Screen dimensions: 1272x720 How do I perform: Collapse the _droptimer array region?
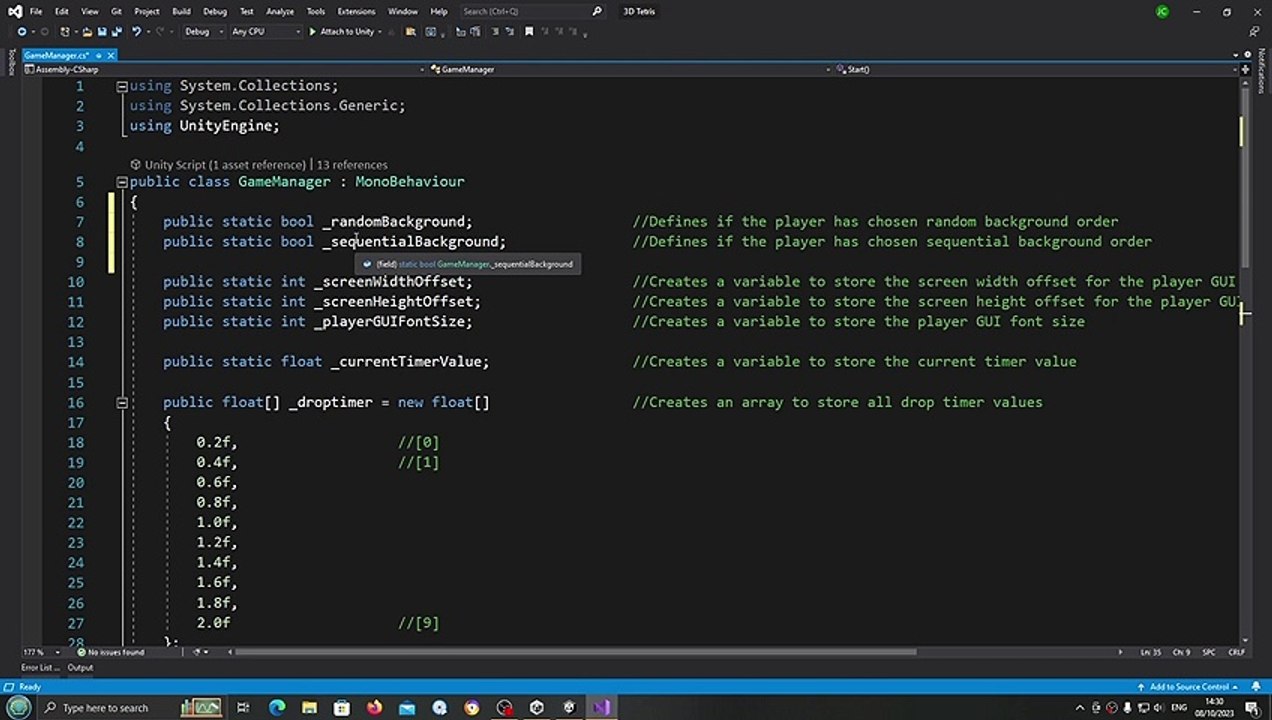pyautogui.click(x=122, y=403)
